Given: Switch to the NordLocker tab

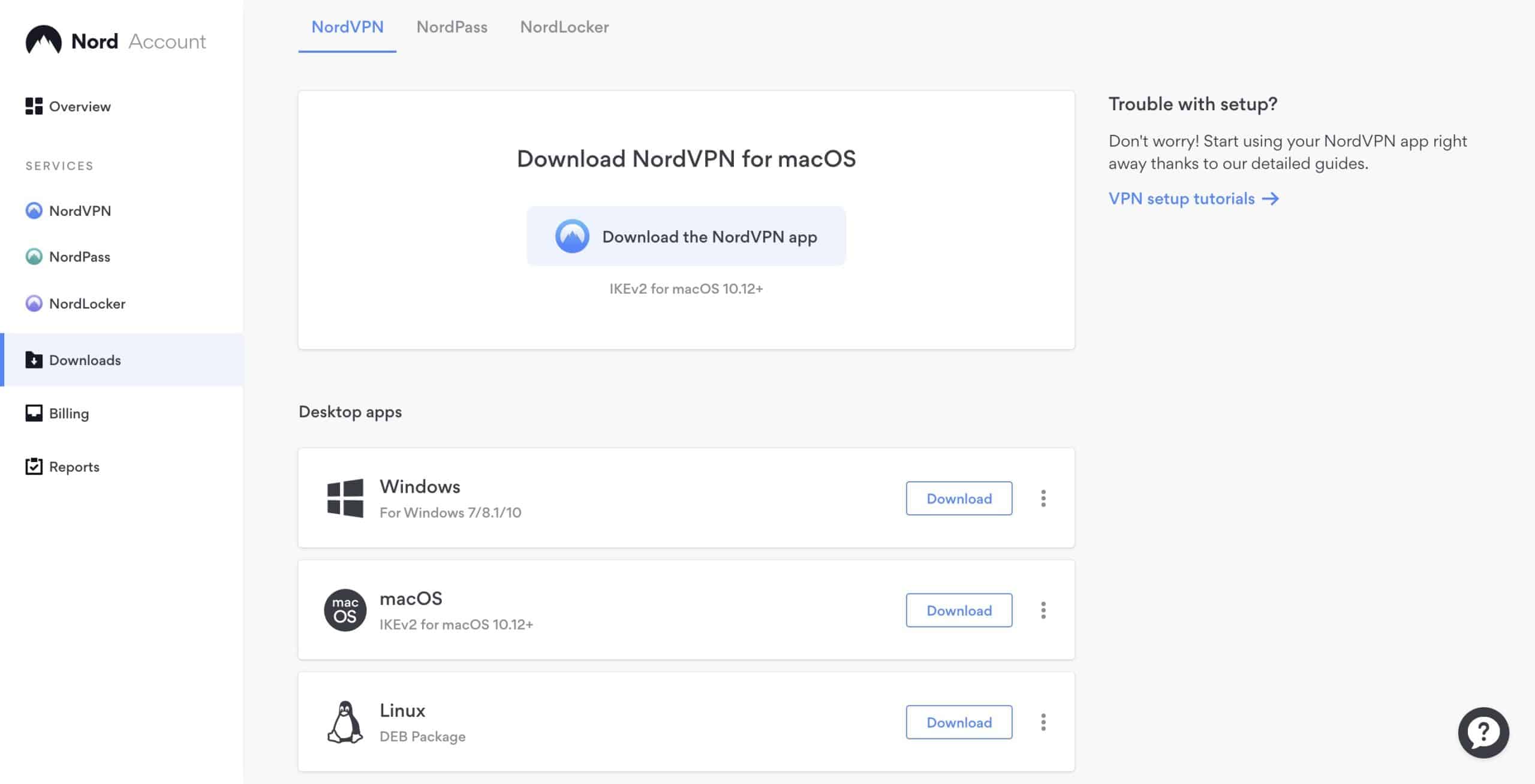Looking at the screenshot, I should tap(564, 27).
